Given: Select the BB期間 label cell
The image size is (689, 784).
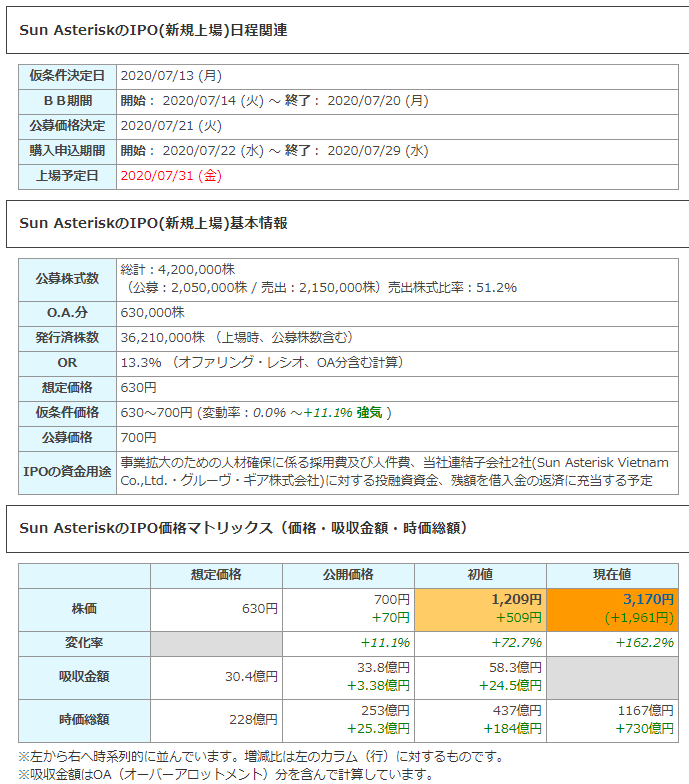Looking at the screenshot, I should (67, 102).
